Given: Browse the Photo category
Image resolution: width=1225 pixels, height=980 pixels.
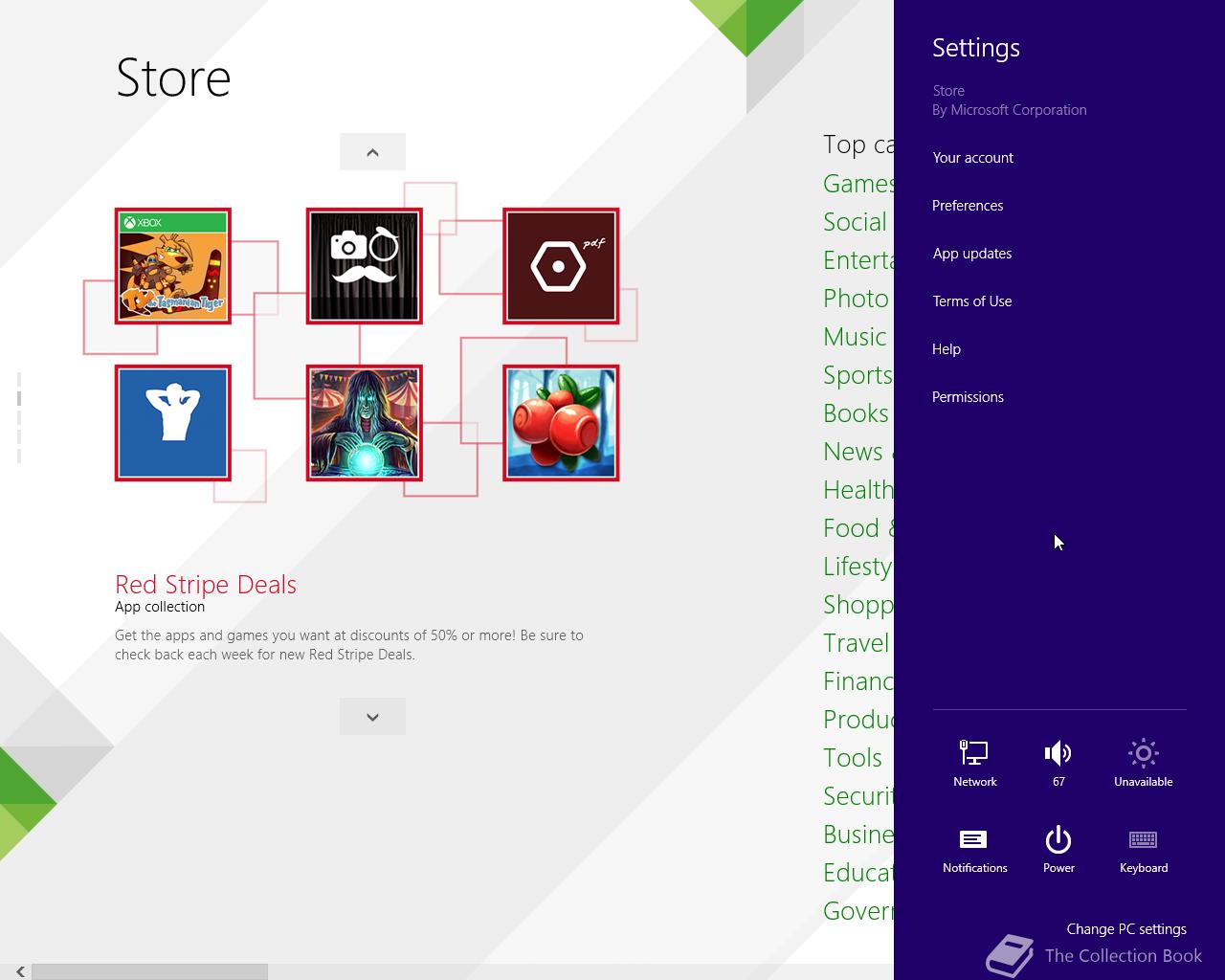Looking at the screenshot, I should tap(857, 299).
